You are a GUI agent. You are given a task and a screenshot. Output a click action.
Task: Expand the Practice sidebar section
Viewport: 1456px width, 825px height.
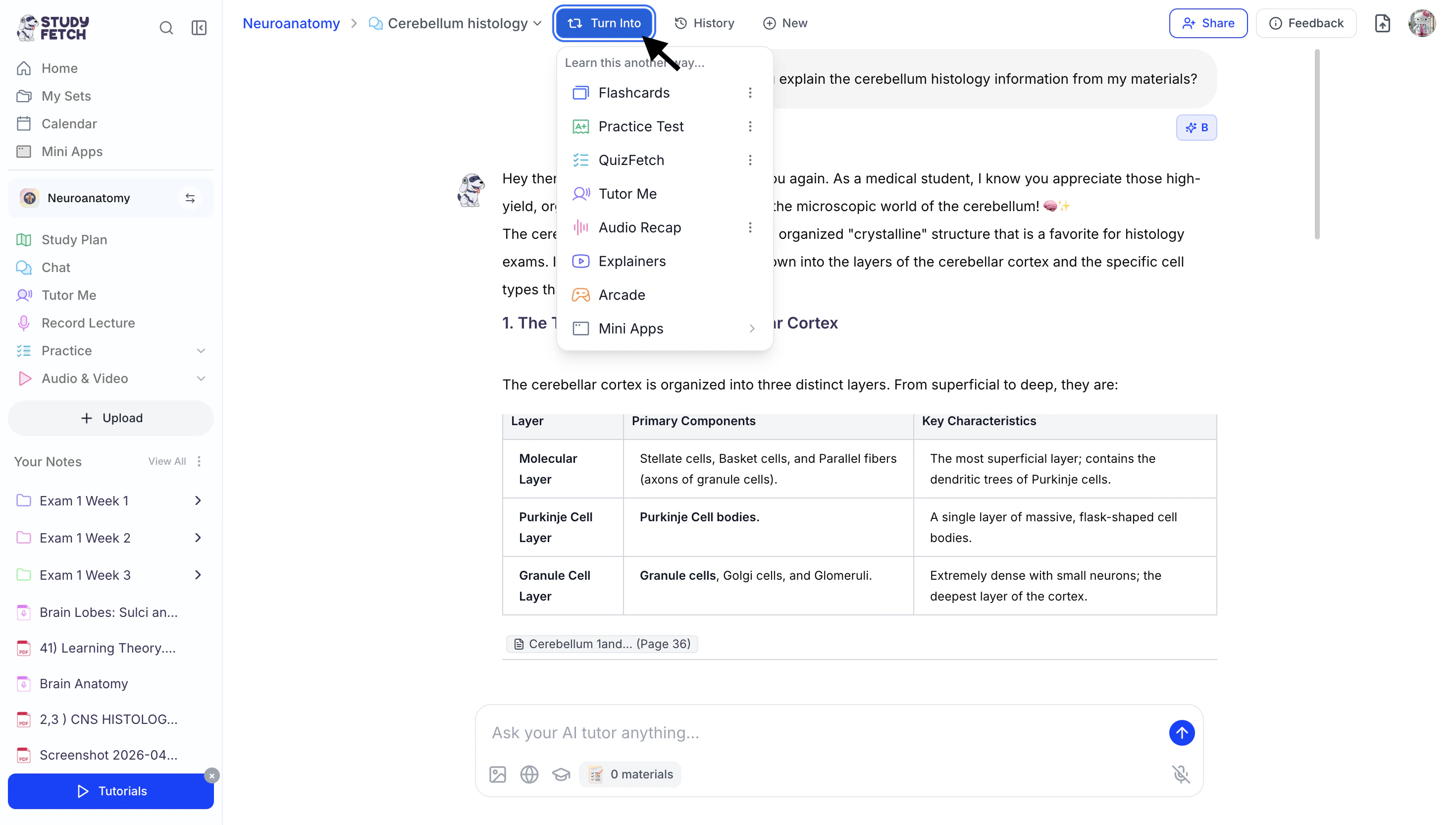[201, 351]
